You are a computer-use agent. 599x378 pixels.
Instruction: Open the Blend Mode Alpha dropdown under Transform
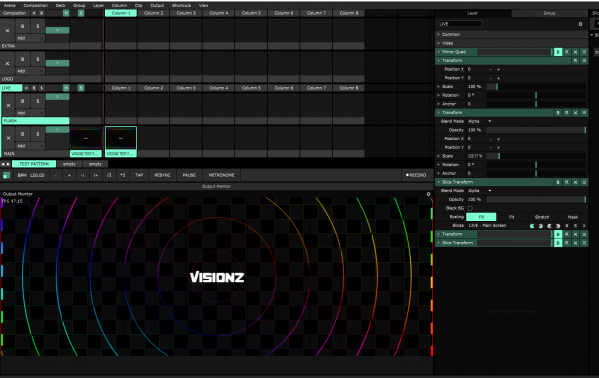tap(479, 121)
